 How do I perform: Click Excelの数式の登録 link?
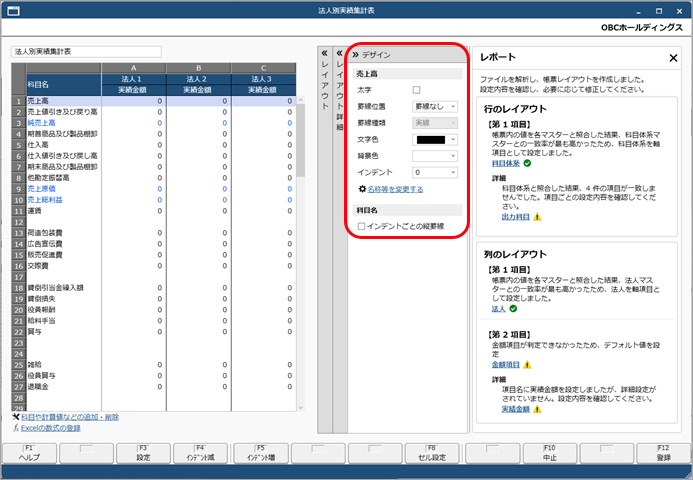50,428
